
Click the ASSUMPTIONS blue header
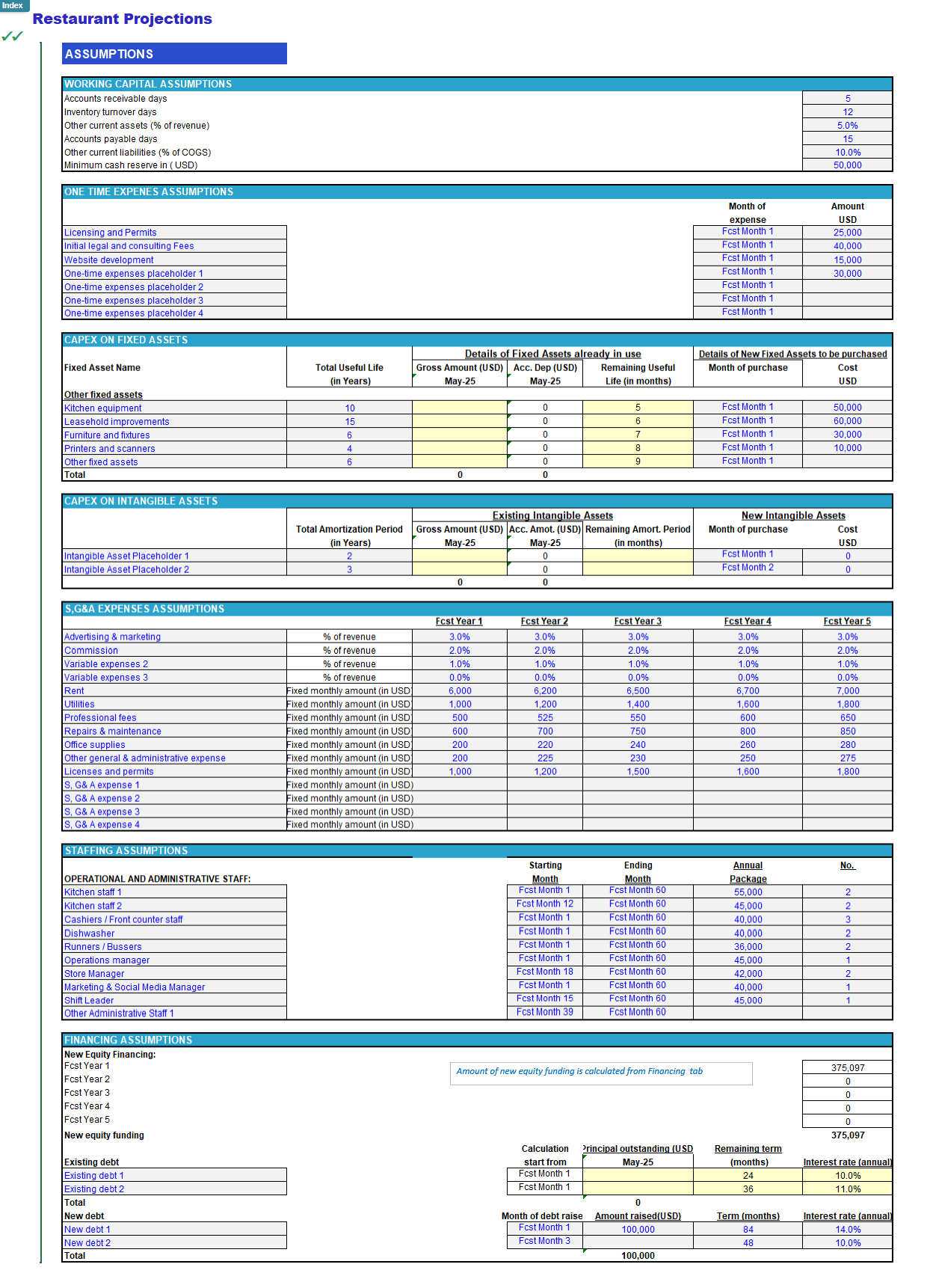174,54
